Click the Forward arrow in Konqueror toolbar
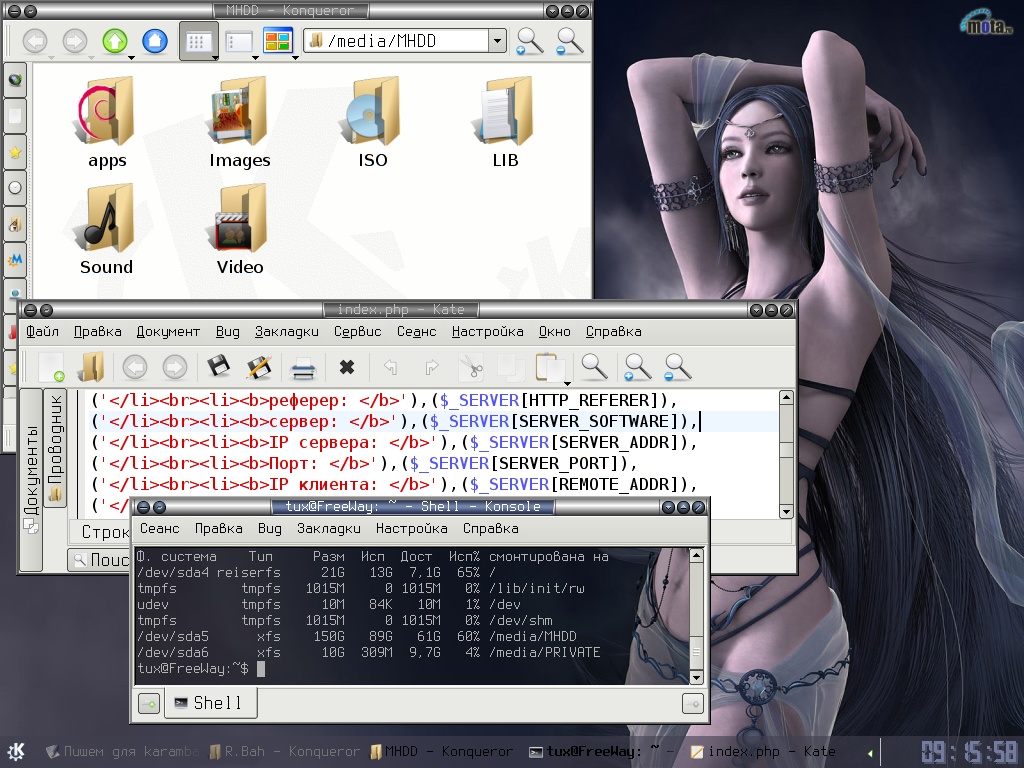 coord(74,41)
